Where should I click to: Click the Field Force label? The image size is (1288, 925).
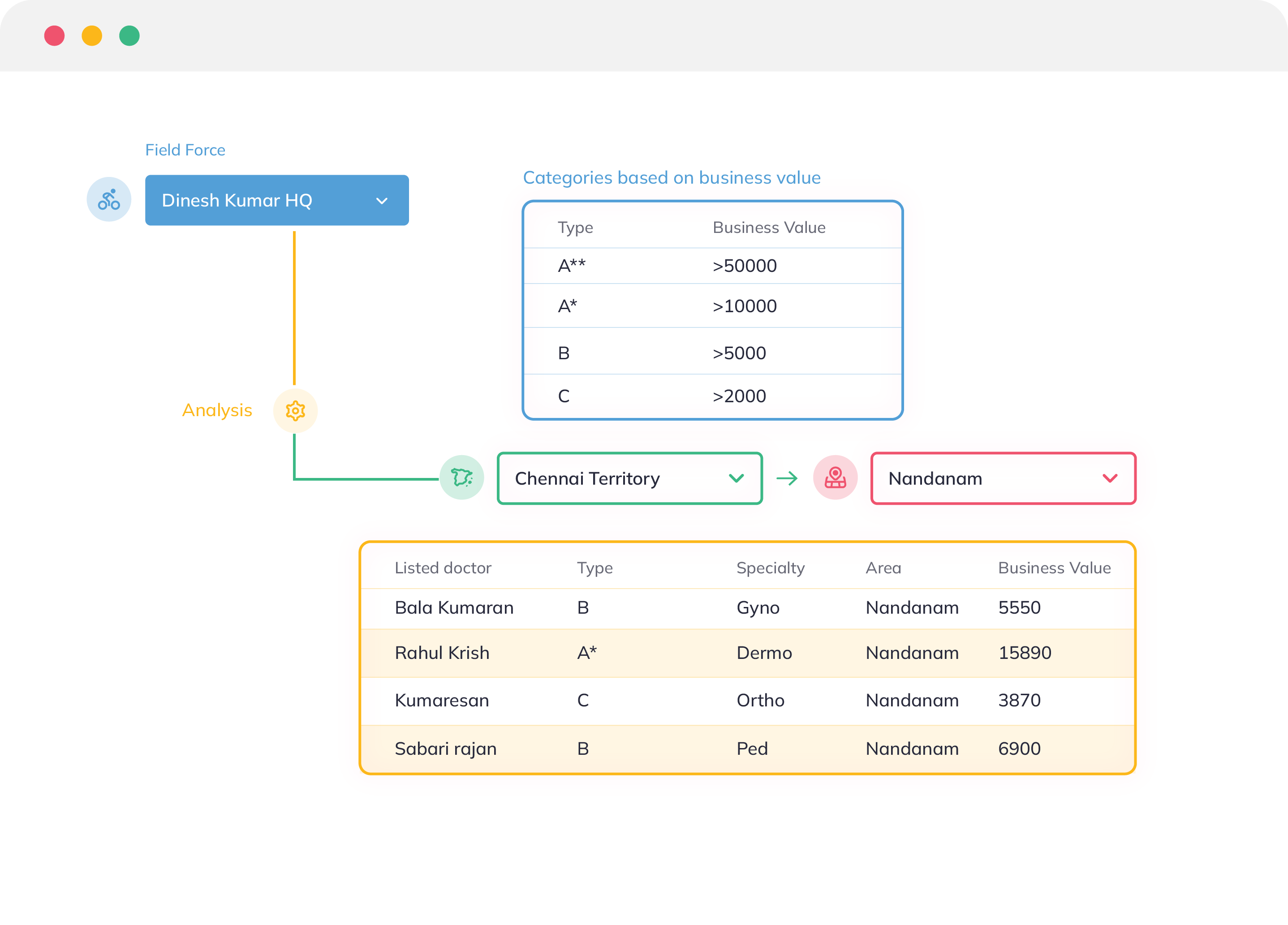point(185,150)
